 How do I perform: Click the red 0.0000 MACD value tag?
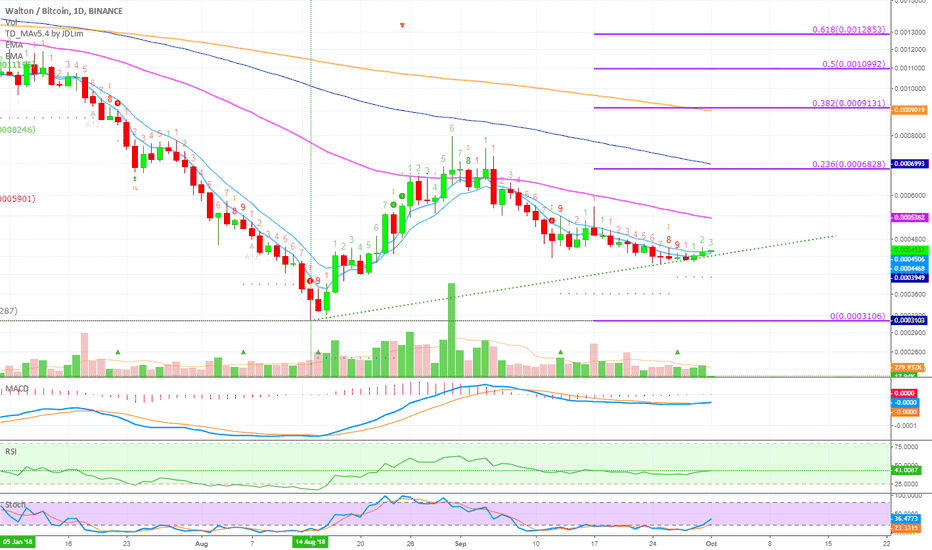tap(905, 393)
